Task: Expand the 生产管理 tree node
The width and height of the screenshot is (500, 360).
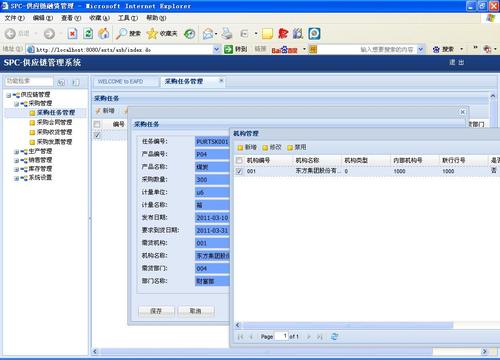Action: click(16, 152)
